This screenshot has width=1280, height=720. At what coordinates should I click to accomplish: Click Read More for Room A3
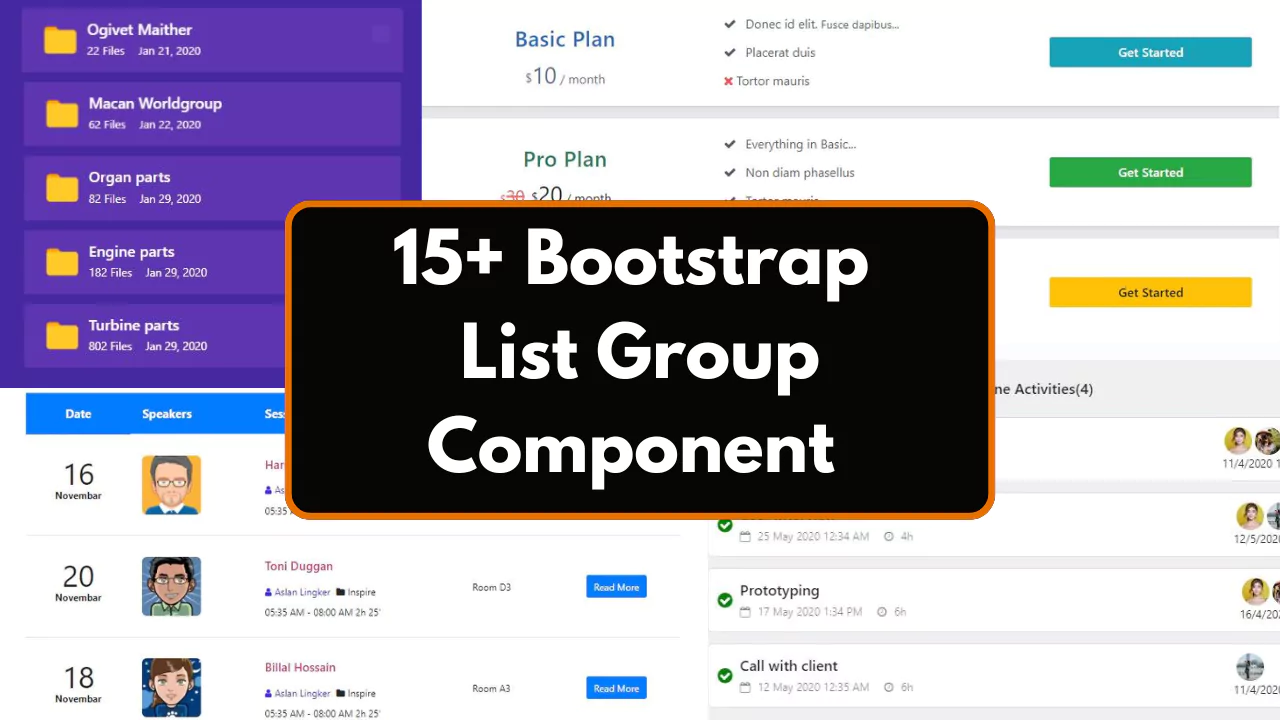616,688
